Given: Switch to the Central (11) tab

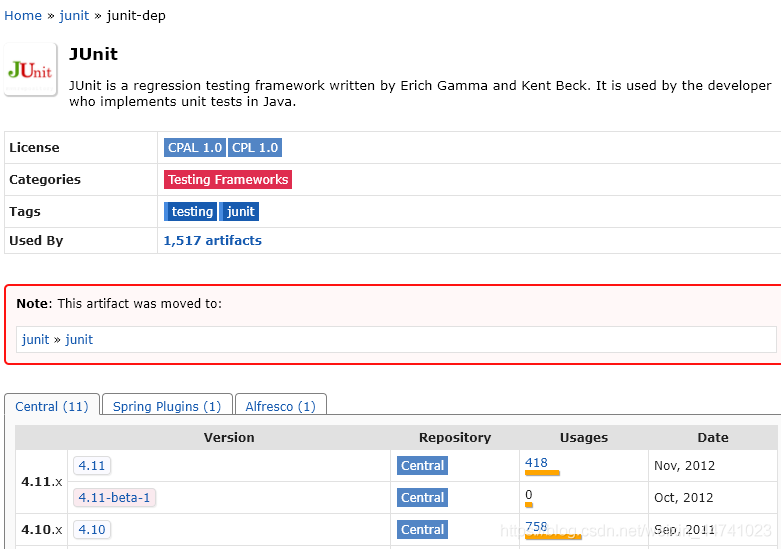Looking at the screenshot, I should coord(52,406).
